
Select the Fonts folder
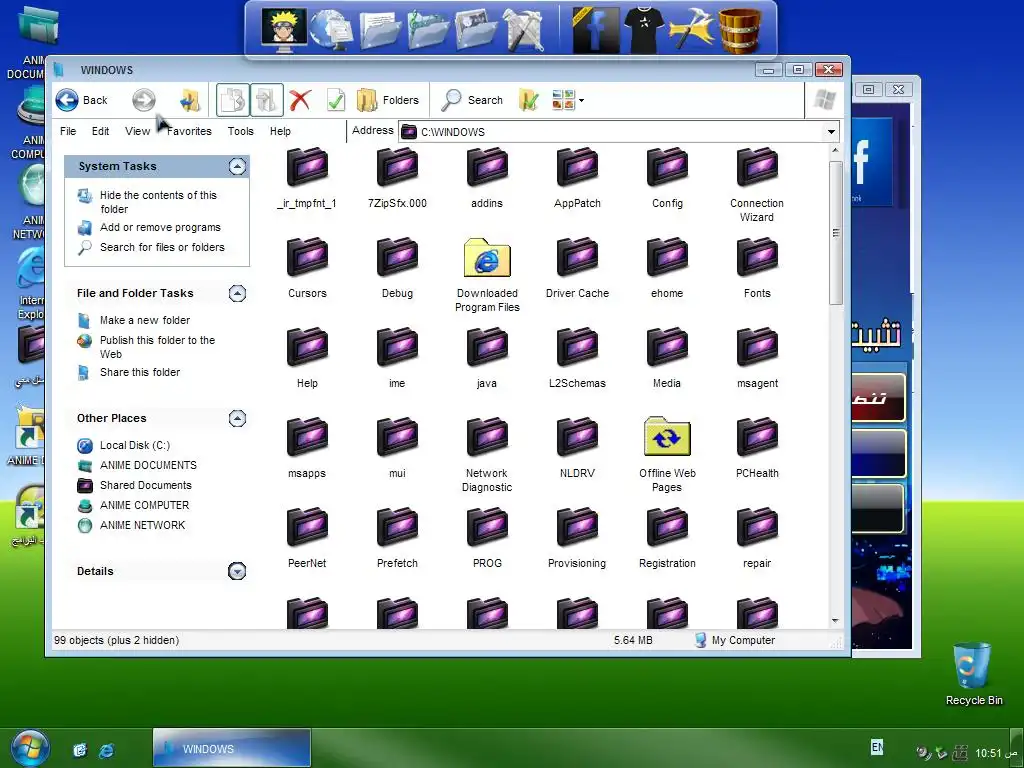[757, 268]
